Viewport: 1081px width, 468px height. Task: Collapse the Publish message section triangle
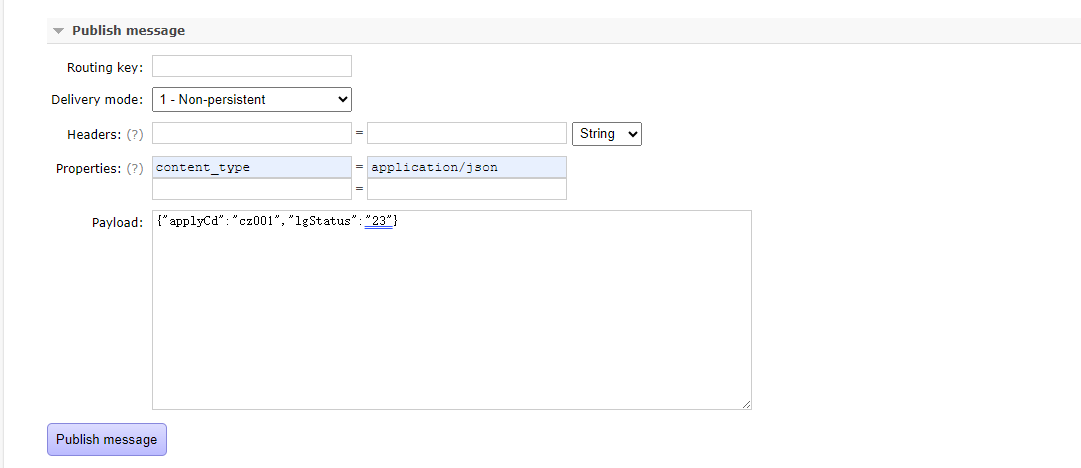[59, 31]
